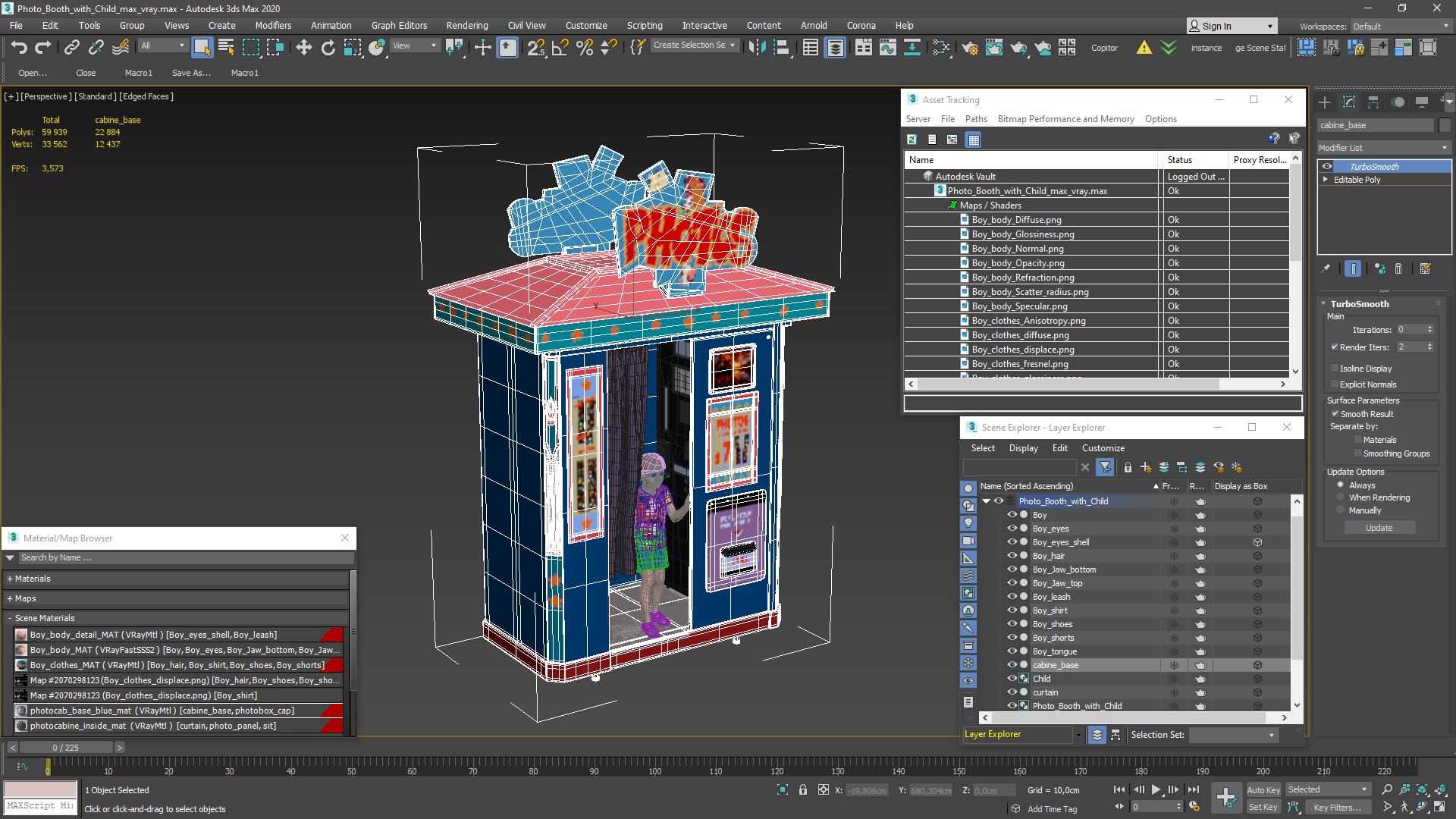Hide the curtain object eye icon
1456x819 pixels.
pos(1012,692)
